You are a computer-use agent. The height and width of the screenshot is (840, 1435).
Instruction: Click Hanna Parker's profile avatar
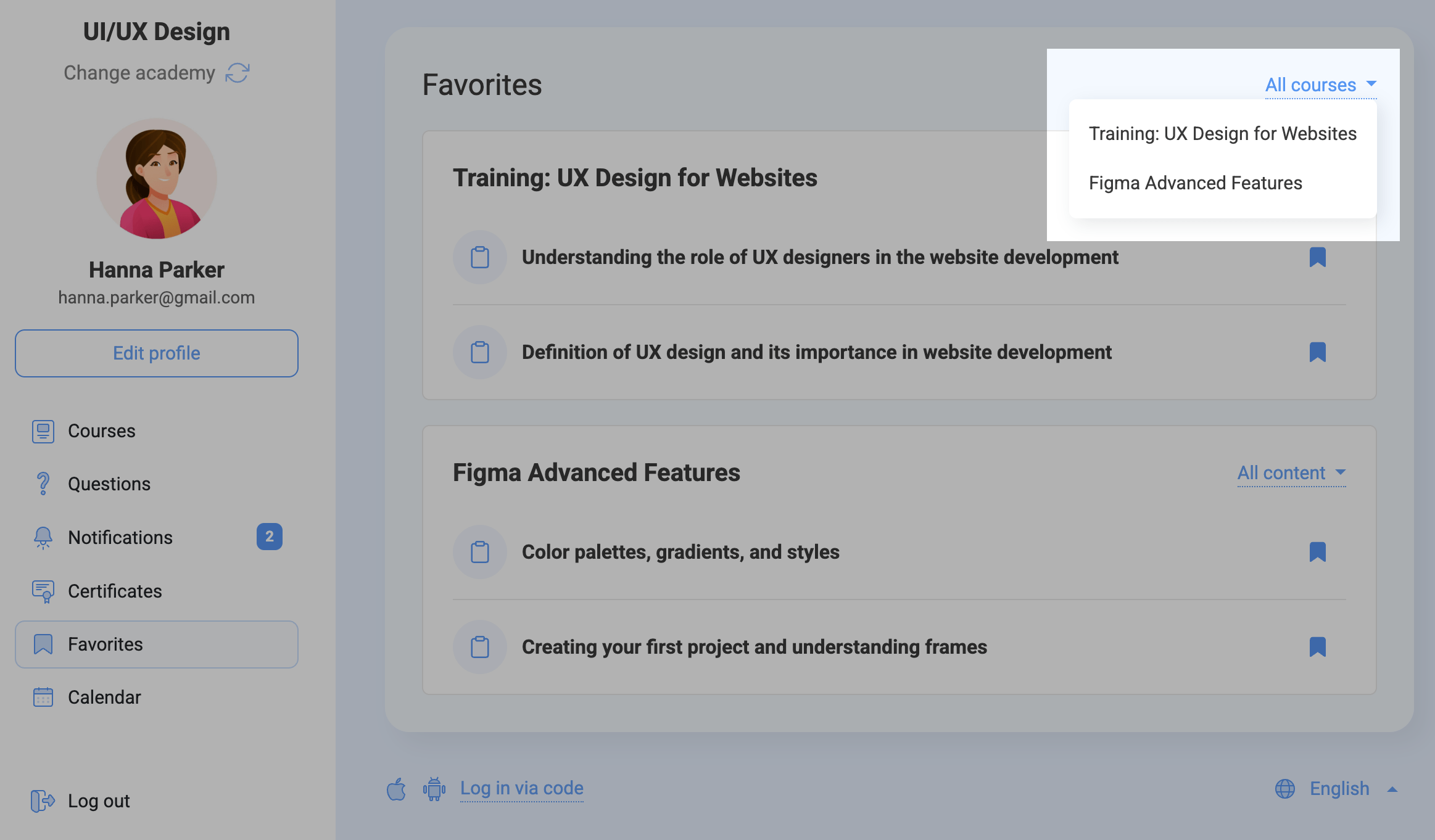point(157,179)
